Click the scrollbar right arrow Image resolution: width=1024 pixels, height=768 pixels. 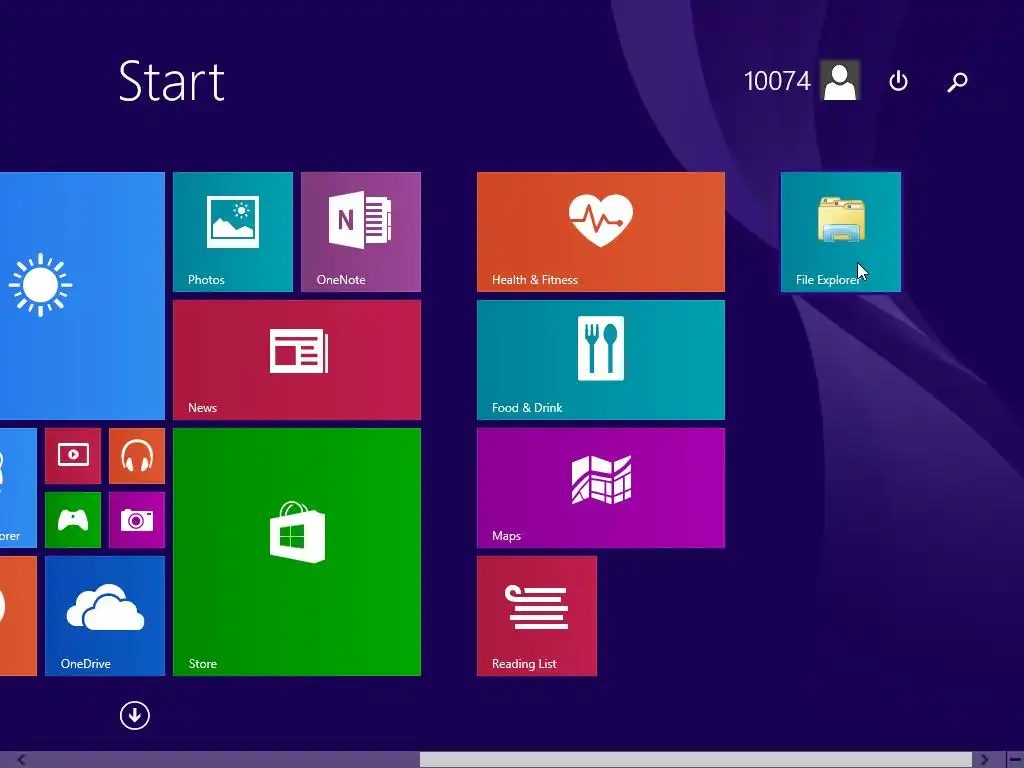[x=985, y=760]
